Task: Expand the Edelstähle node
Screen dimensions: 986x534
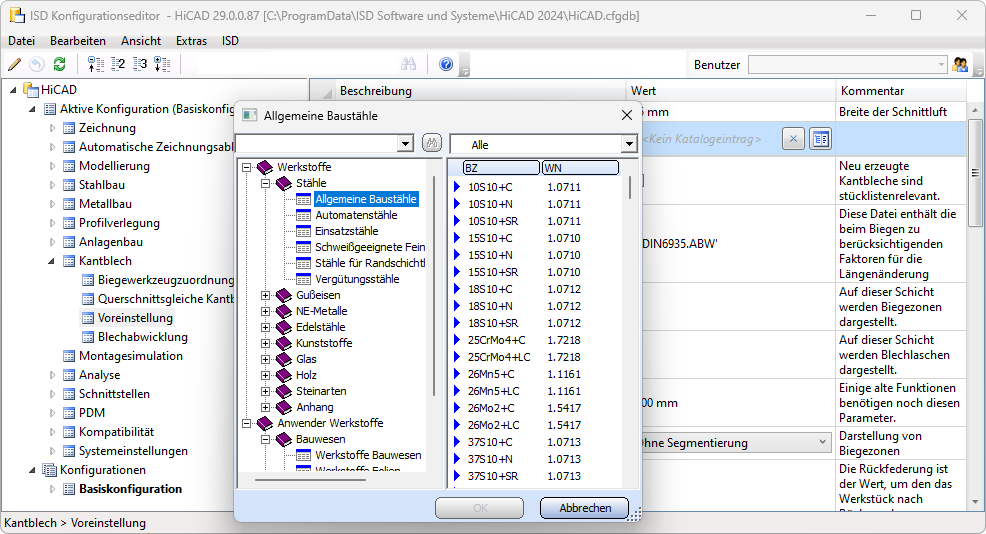Action: pos(265,327)
